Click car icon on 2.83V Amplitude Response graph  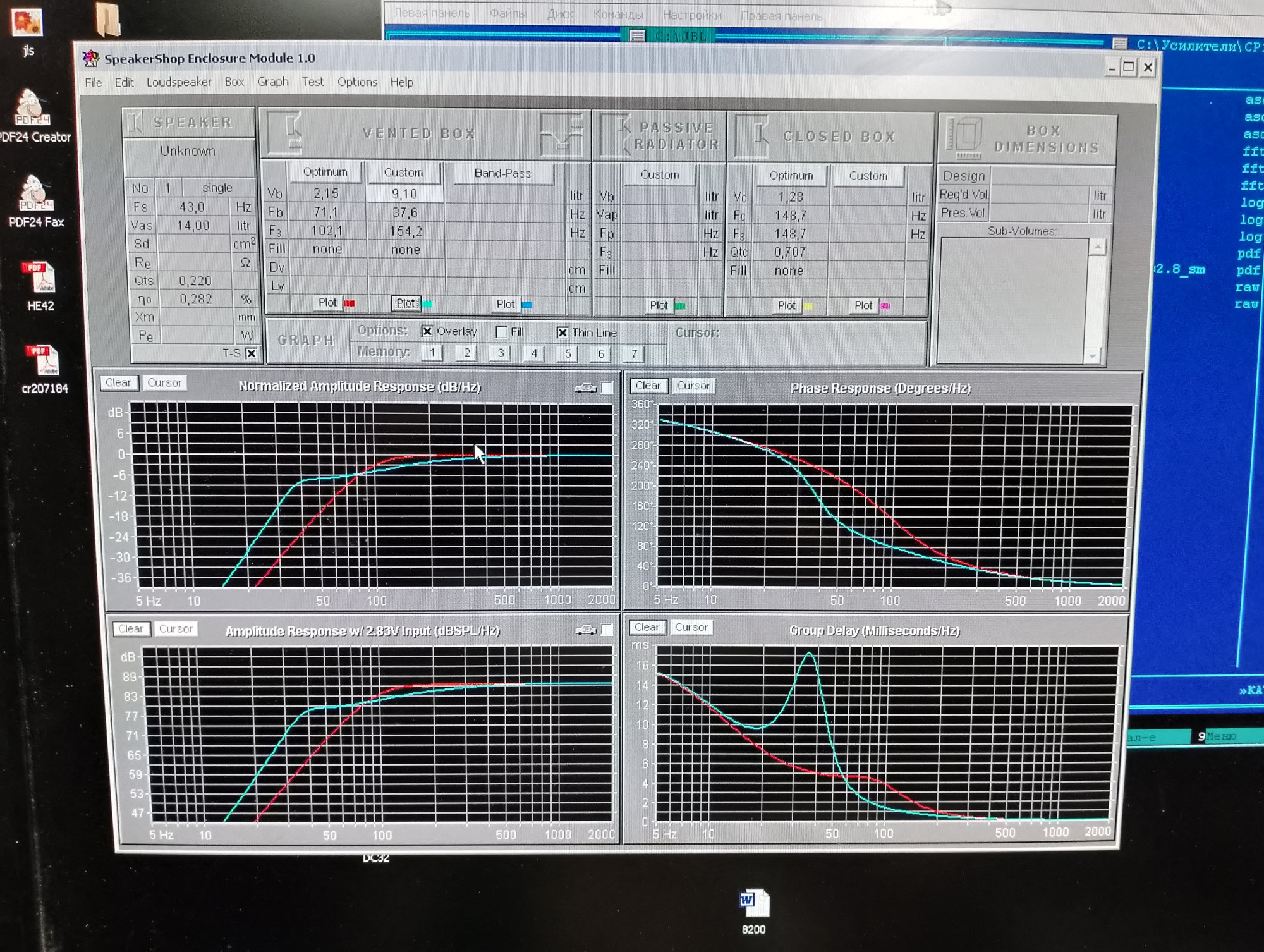click(x=585, y=630)
